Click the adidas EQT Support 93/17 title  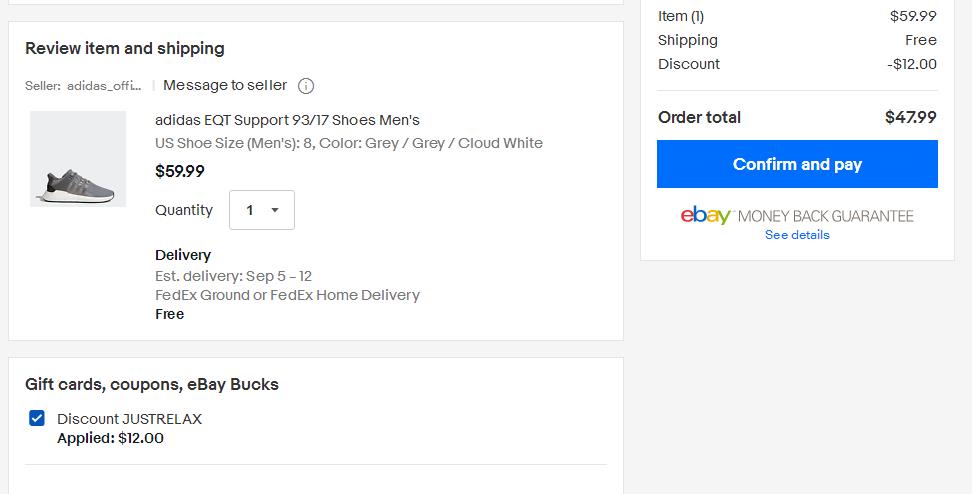click(x=287, y=120)
